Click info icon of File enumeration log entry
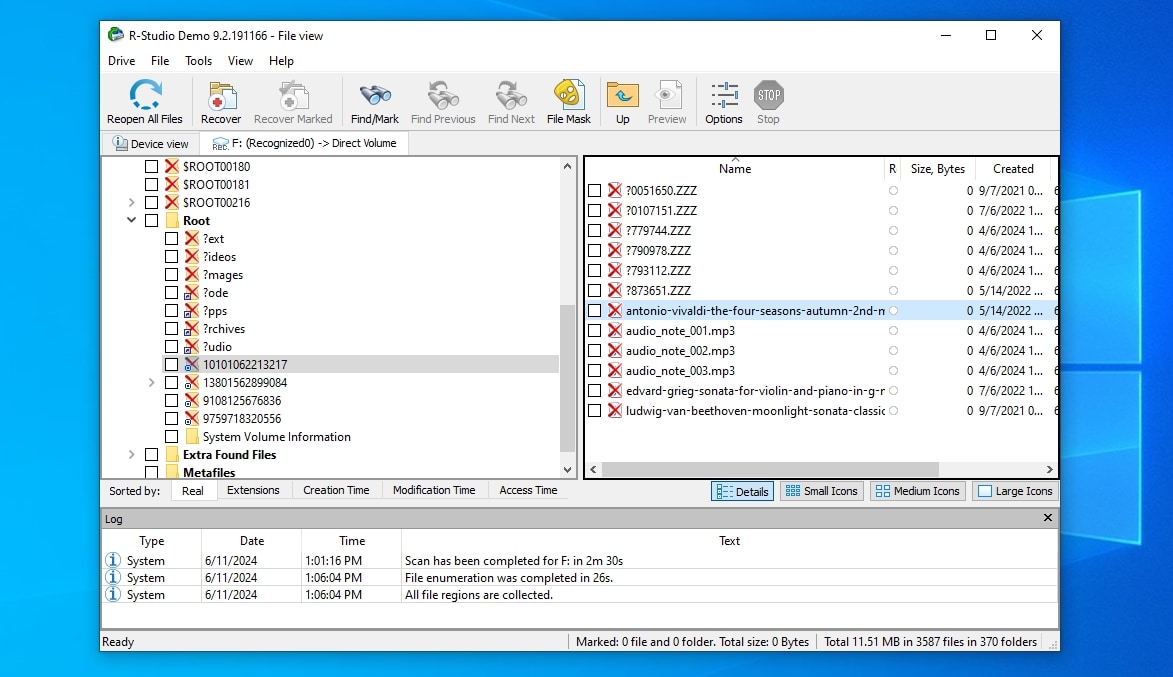1173x677 pixels. click(113, 578)
